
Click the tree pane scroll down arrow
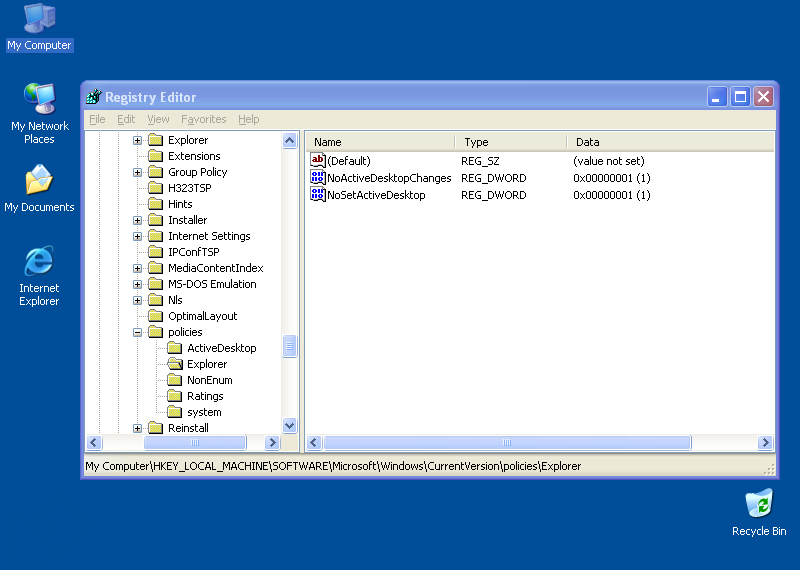tap(289, 425)
